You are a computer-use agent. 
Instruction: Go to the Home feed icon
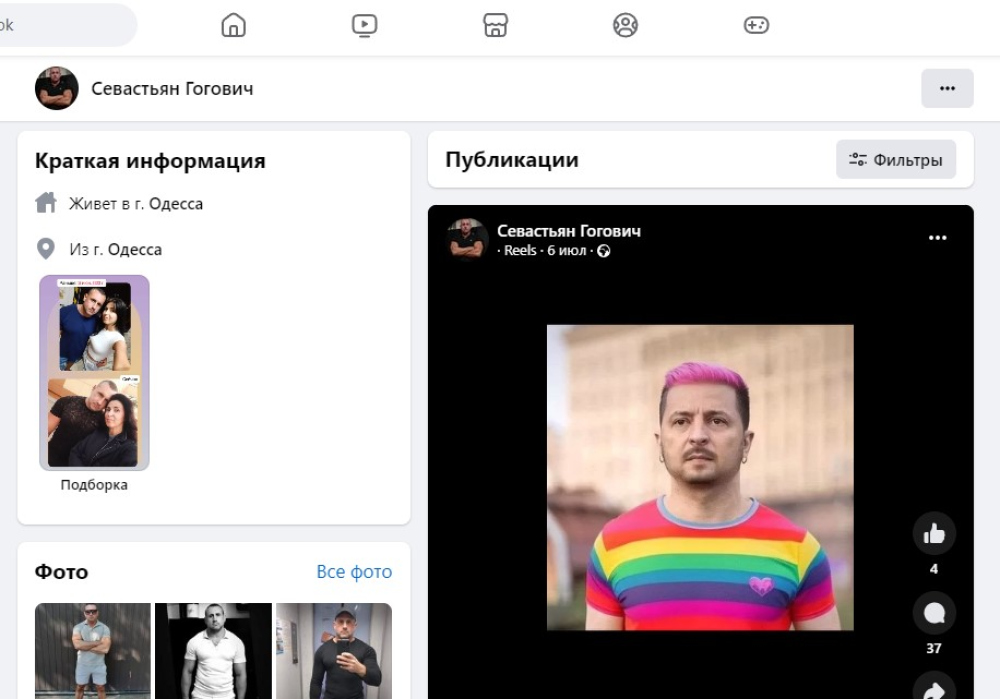point(233,25)
